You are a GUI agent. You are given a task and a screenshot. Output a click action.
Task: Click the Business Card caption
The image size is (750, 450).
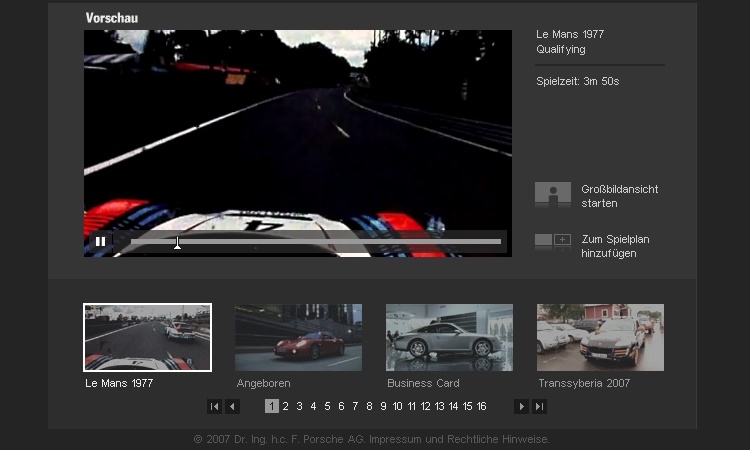coord(423,383)
